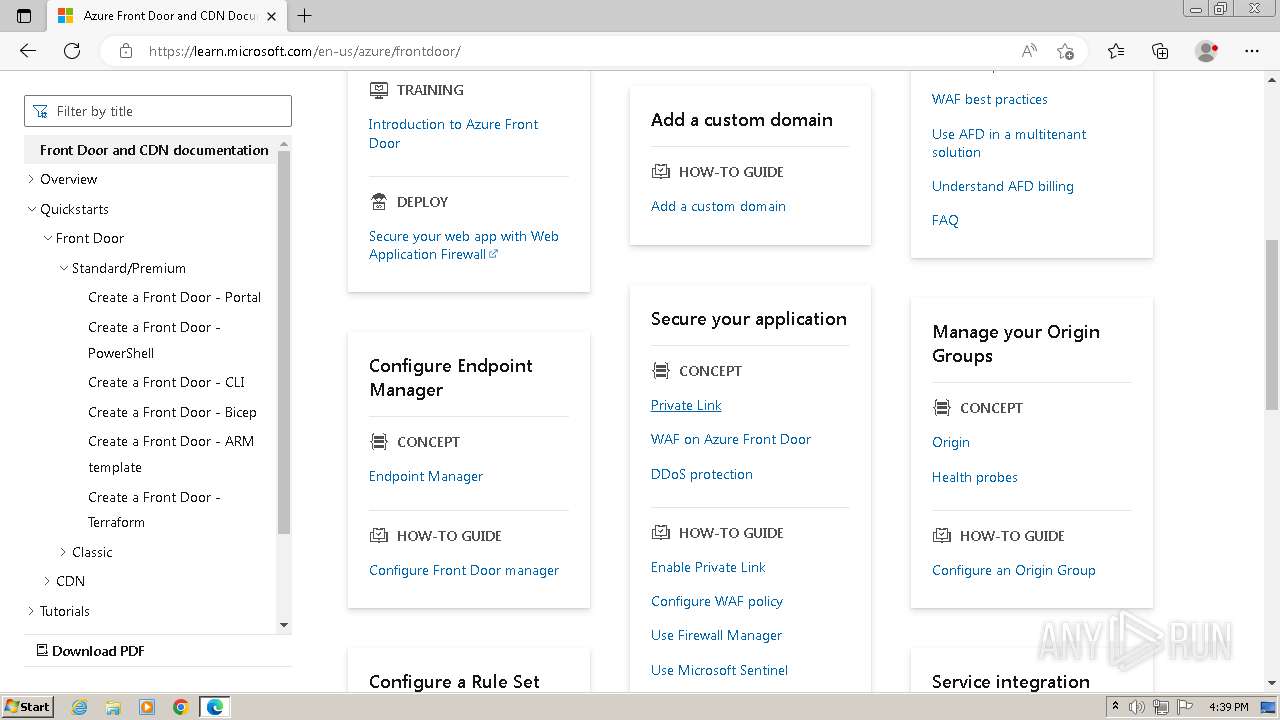Click the page vertical scrollbar thumb

tap(1272, 324)
